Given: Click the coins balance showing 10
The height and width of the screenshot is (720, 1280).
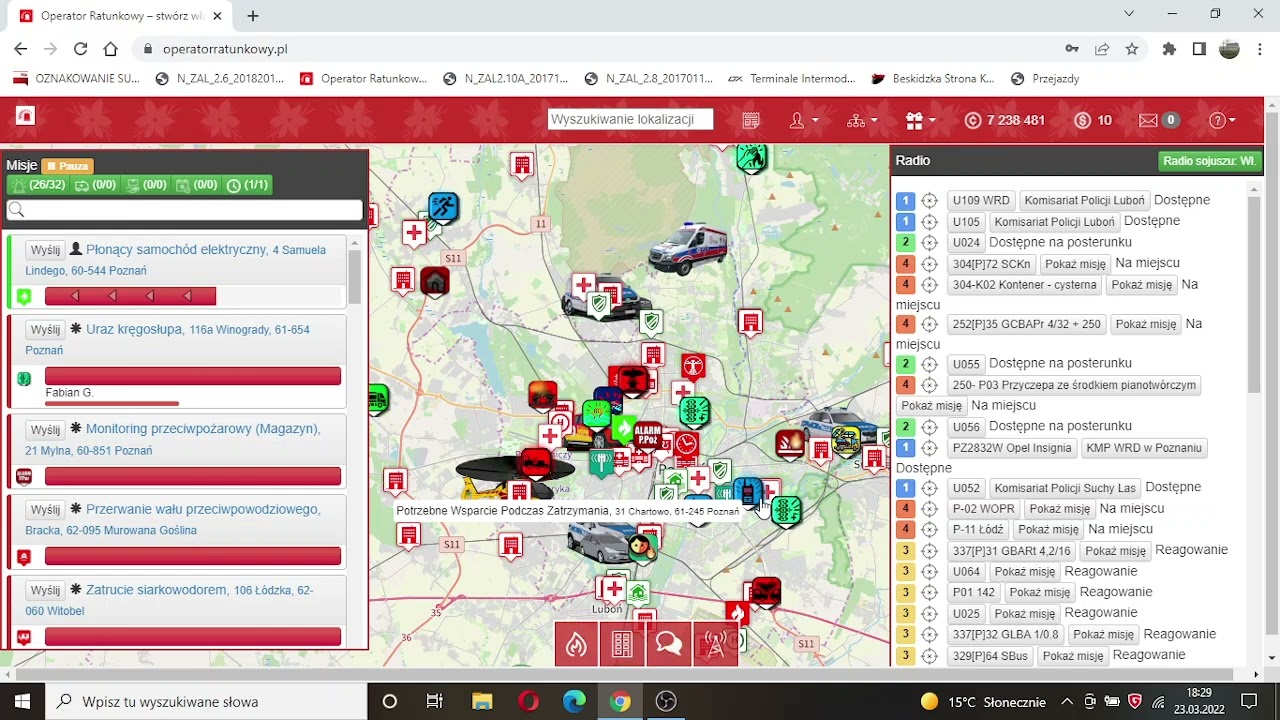Looking at the screenshot, I should [1093, 120].
